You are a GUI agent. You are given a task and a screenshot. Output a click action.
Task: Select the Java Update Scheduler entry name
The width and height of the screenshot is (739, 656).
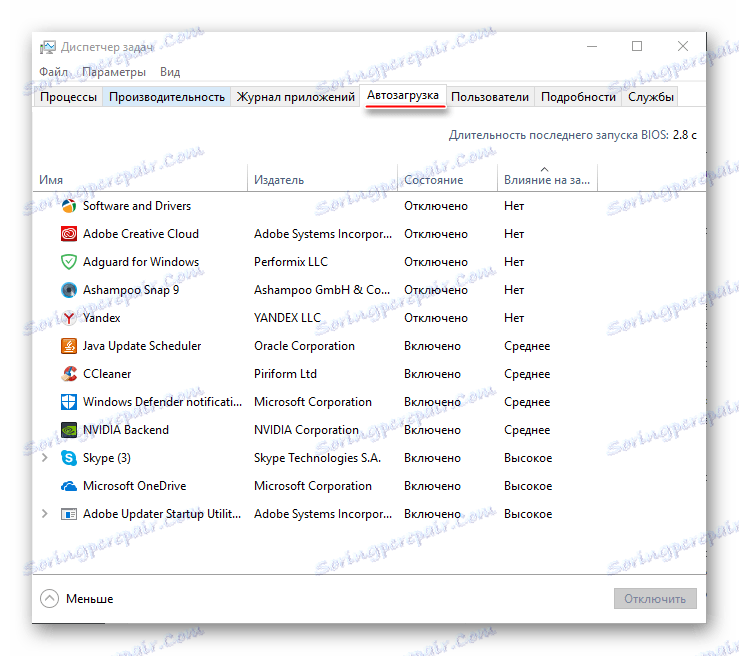142,346
